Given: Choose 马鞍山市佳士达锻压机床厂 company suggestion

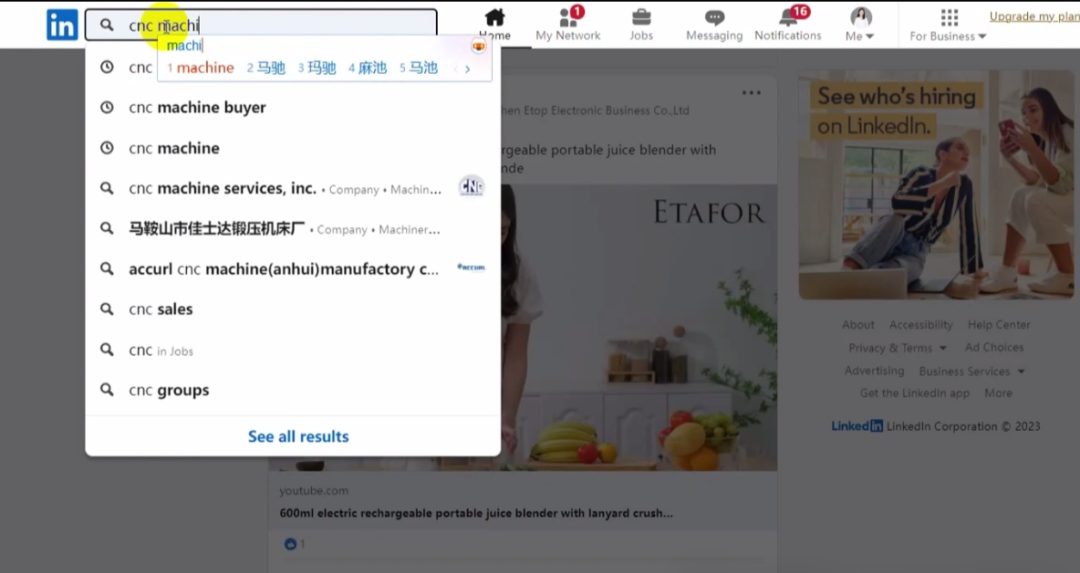Looking at the screenshot, I should 293,228.
